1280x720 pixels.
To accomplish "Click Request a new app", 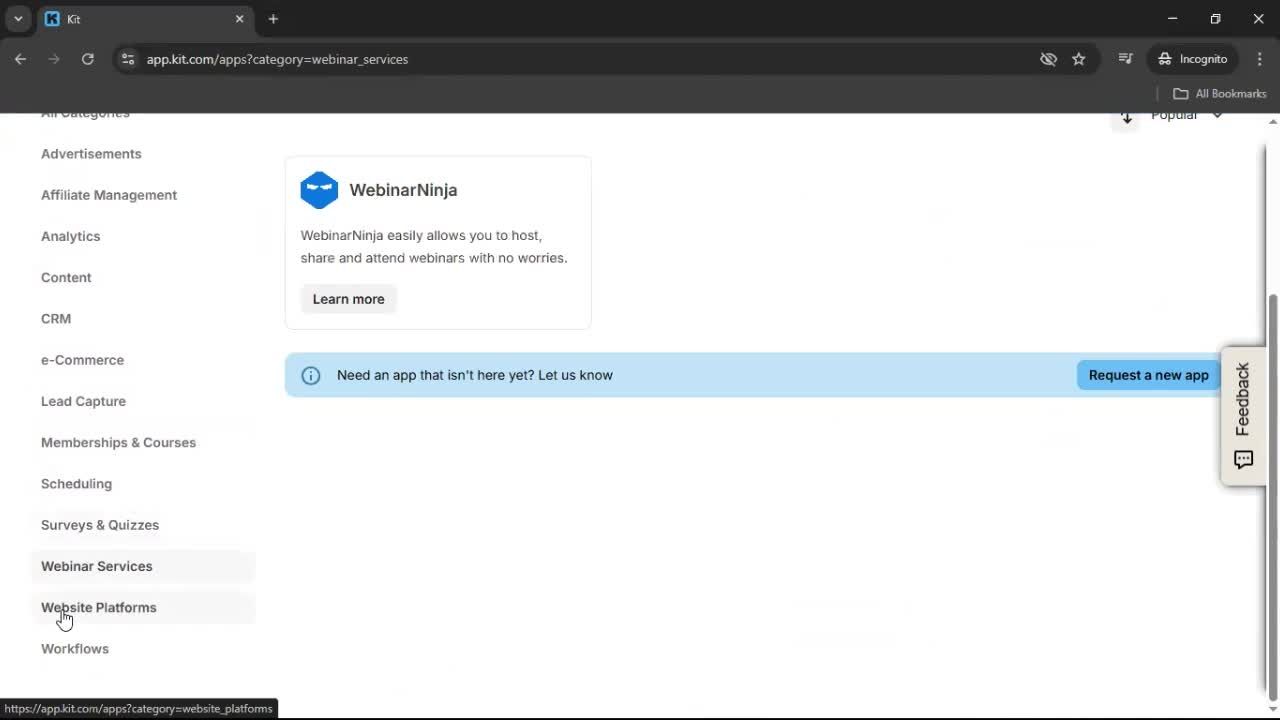I will (x=1148, y=375).
